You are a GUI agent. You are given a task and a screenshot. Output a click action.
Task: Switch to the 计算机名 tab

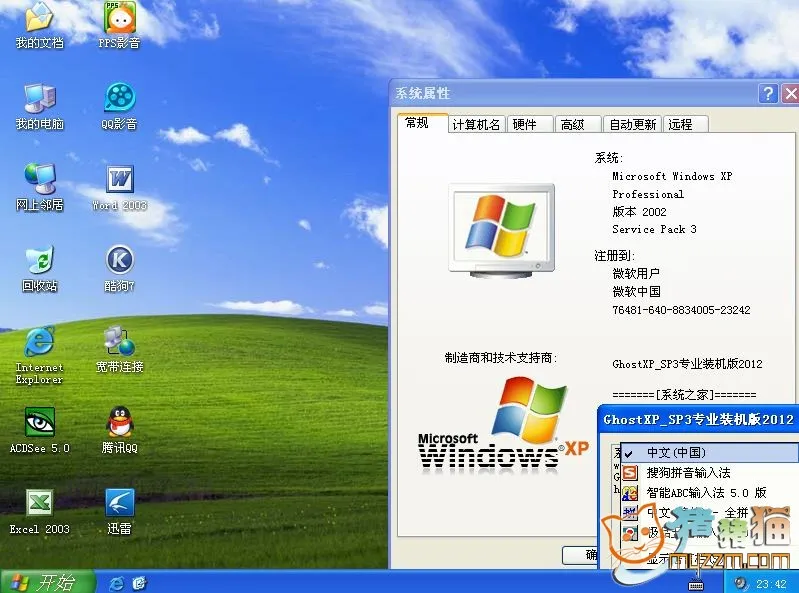476,124
